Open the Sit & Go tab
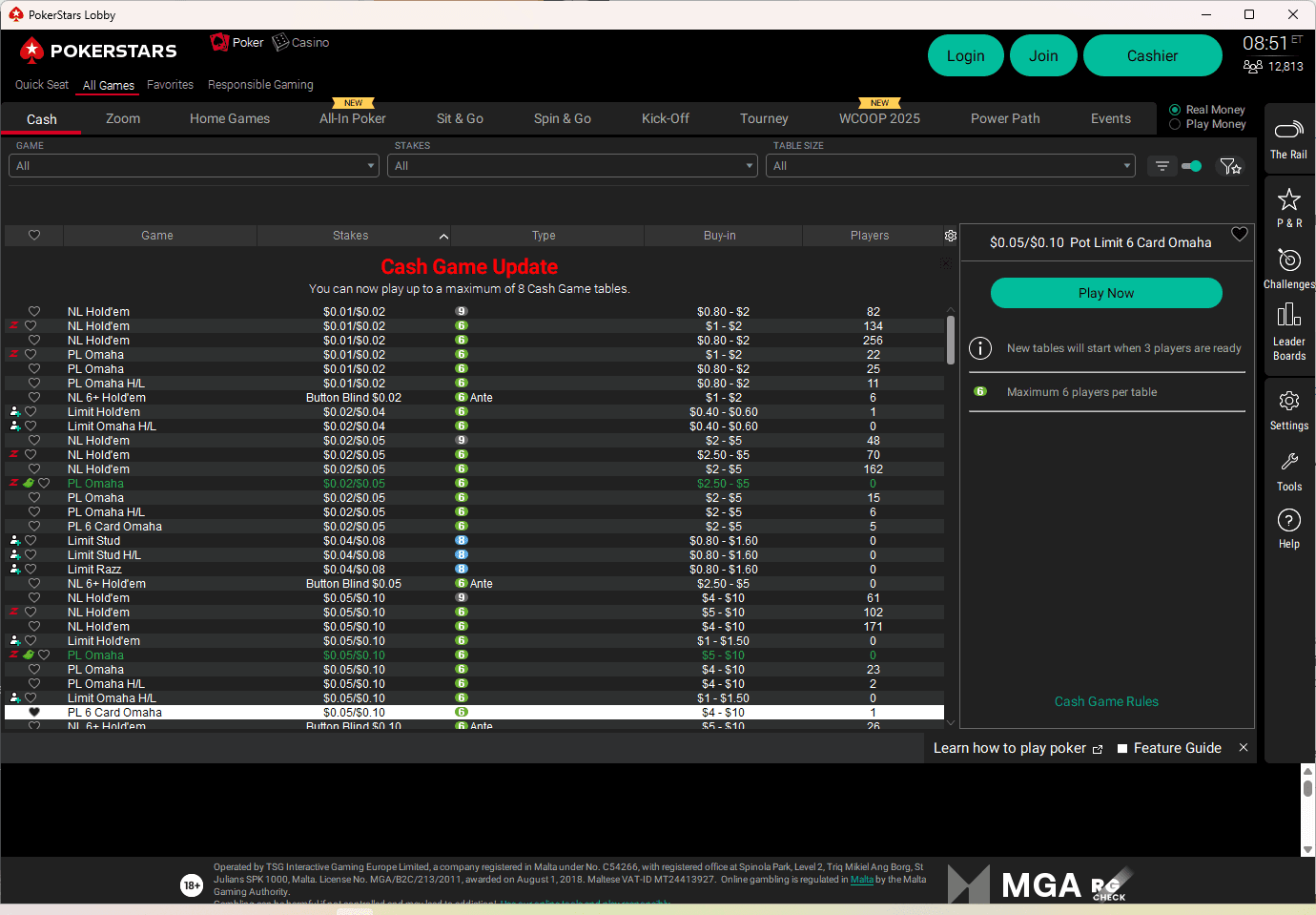 [x=460, y=119]
